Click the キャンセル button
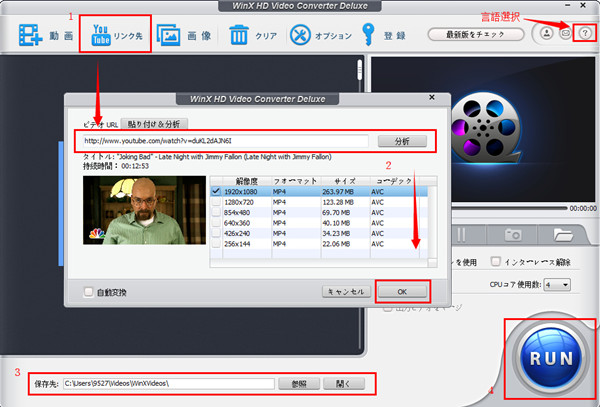The image size is (600, 407). [346, 292]
